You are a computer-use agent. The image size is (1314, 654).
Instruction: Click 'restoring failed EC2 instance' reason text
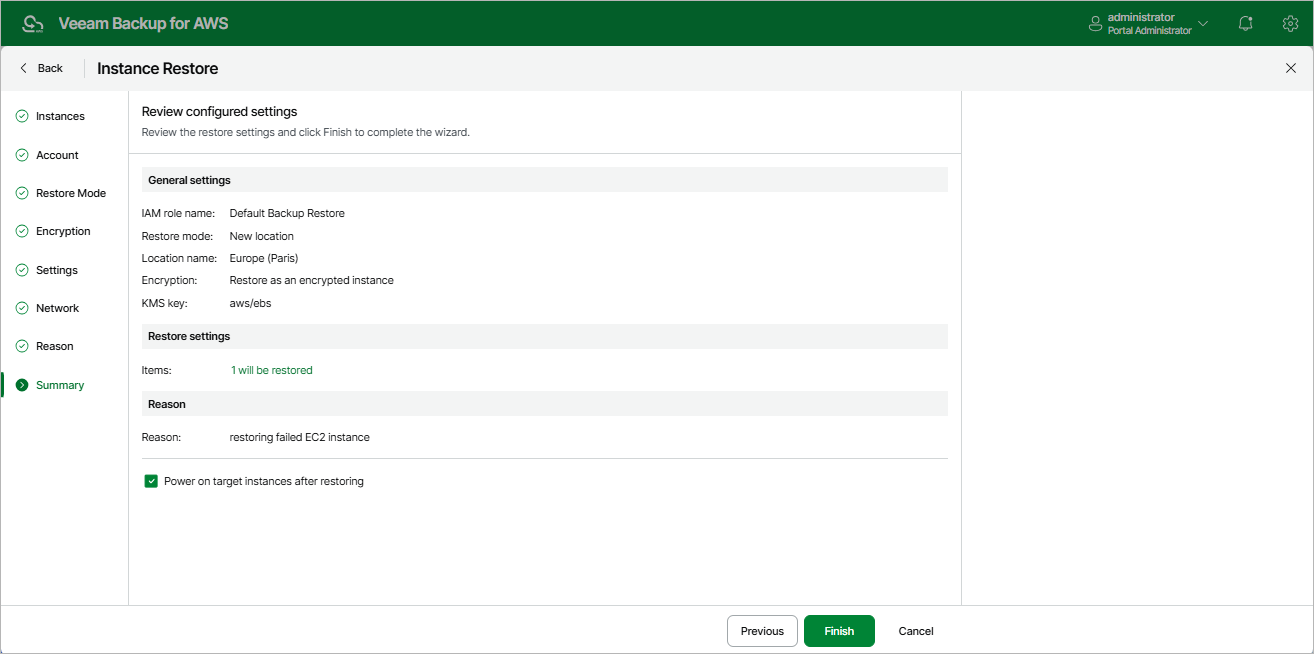[x=300, y=437]
